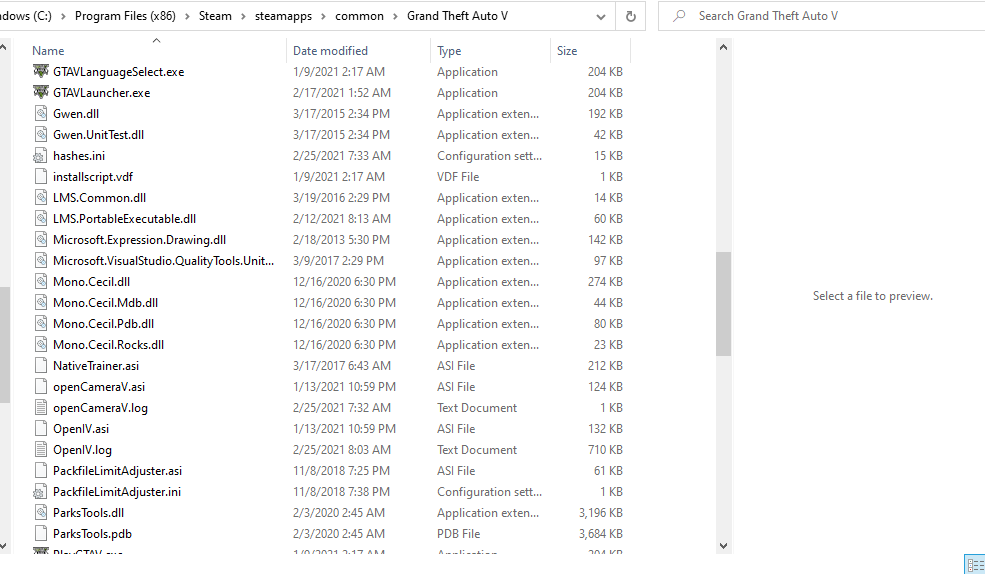Click 2/25/2021 8:03 AM date cell
The height and width of the screenshot is (574, 985).
[342, 450]
